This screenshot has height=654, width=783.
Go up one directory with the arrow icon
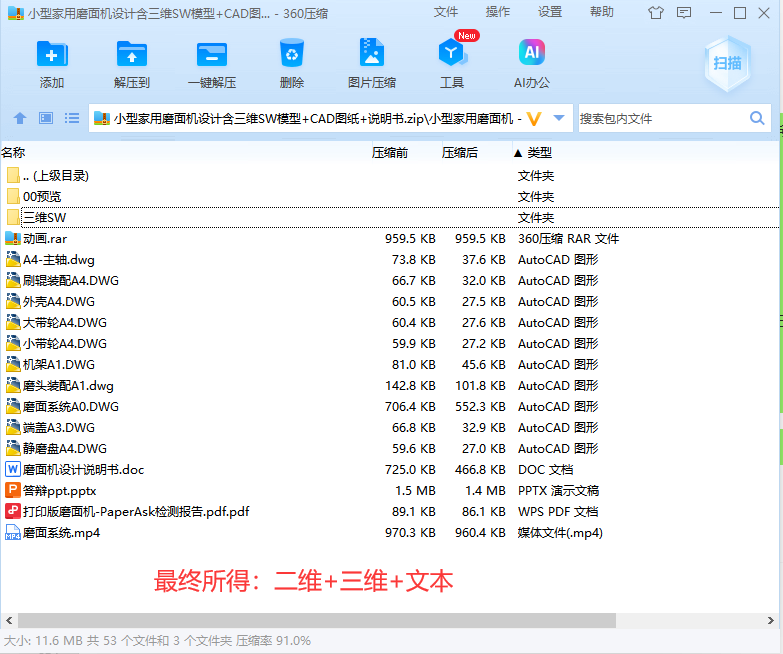(20, 118)
